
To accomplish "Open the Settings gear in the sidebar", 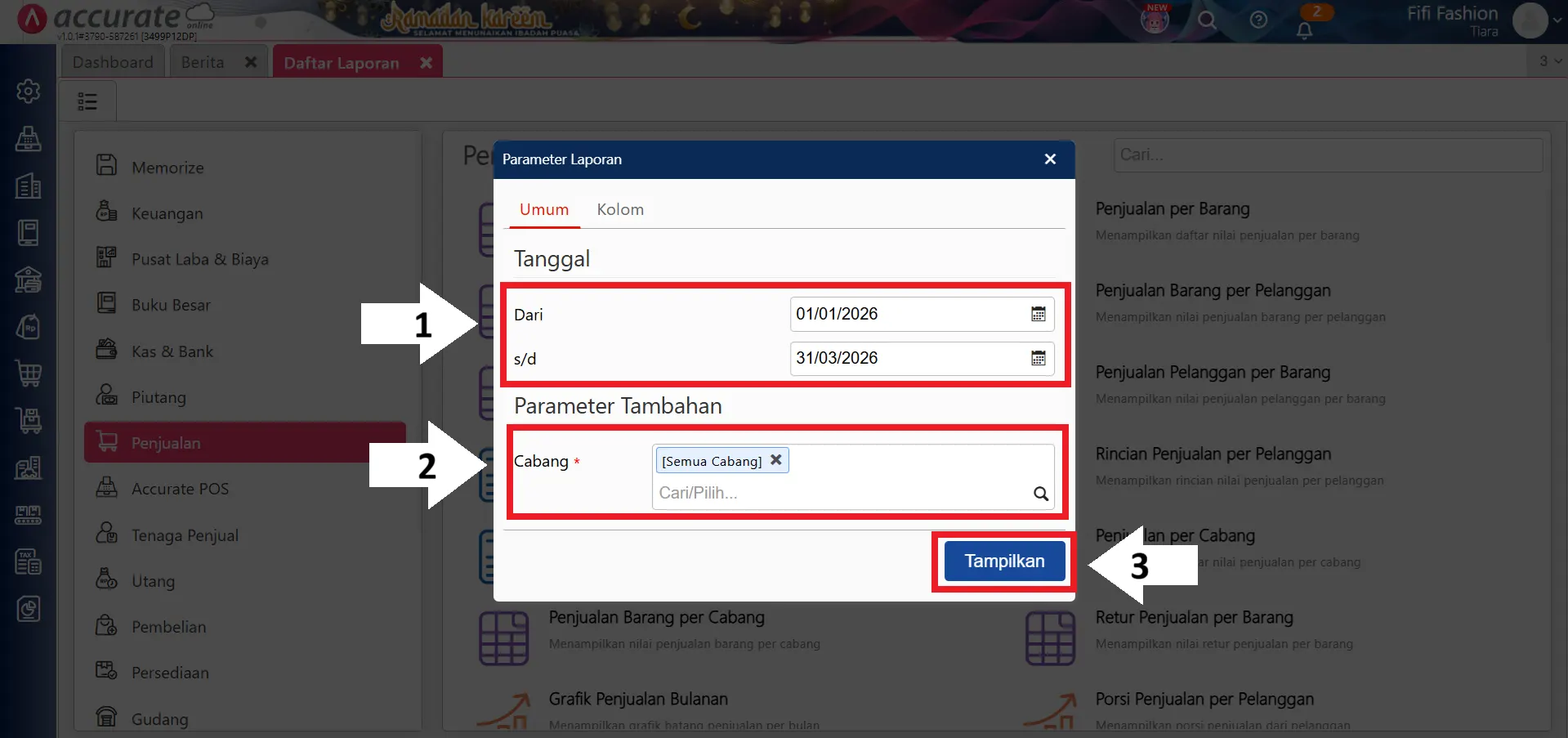I will [29, 91].
